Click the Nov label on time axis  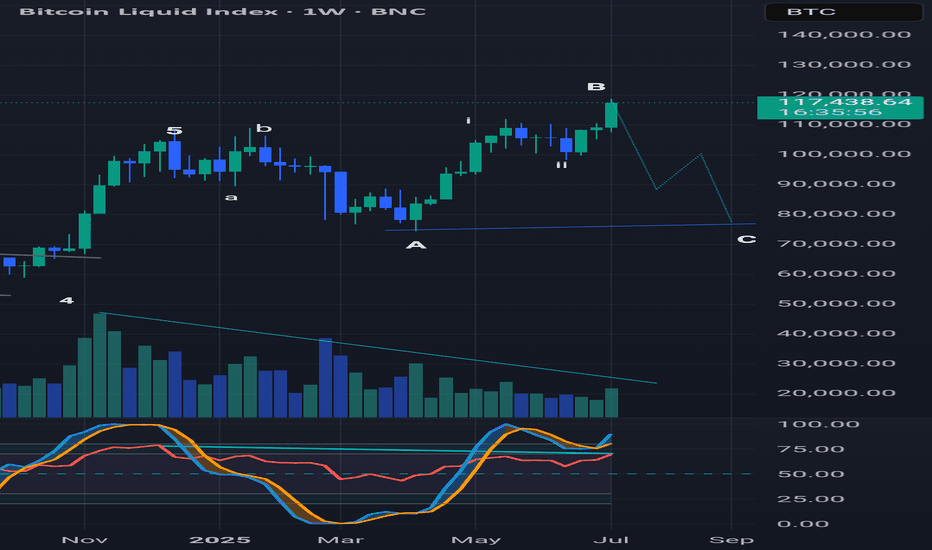coord(85,540)
